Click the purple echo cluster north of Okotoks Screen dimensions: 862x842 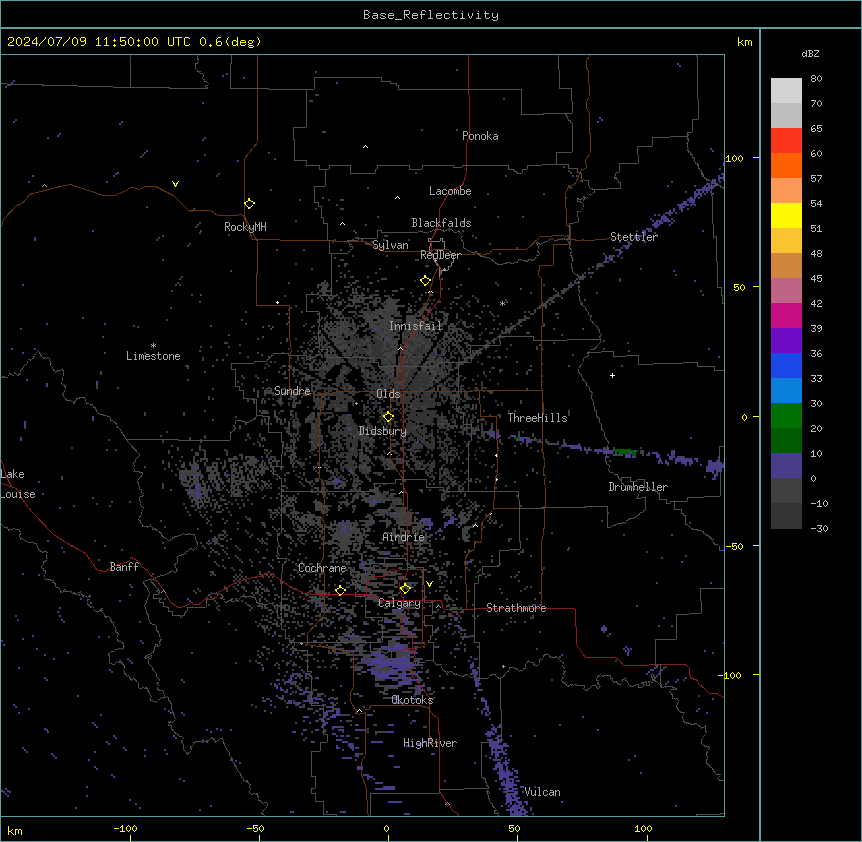point(391,664)
